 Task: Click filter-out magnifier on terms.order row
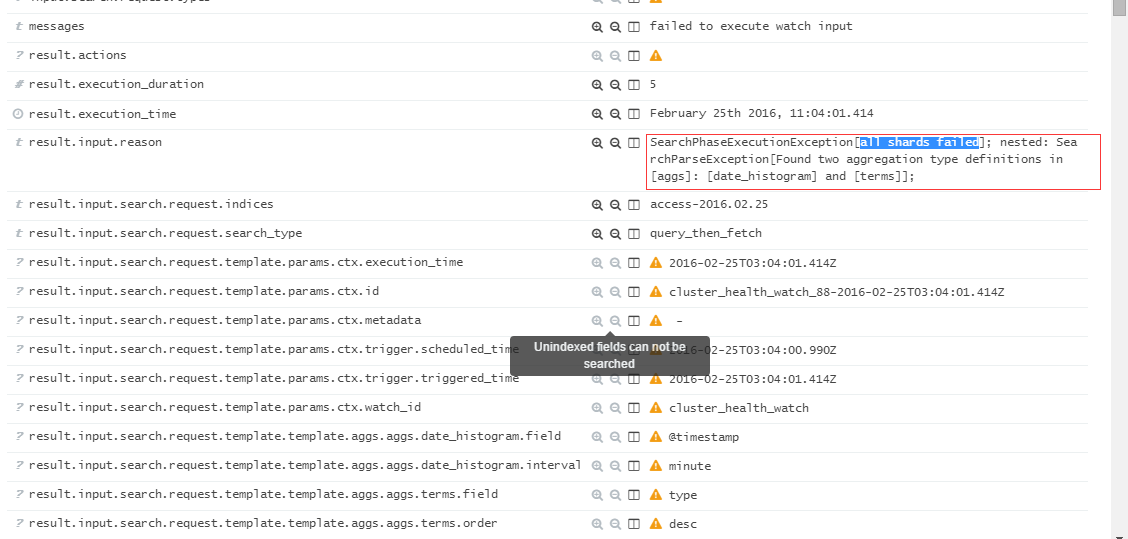(615, 524)
